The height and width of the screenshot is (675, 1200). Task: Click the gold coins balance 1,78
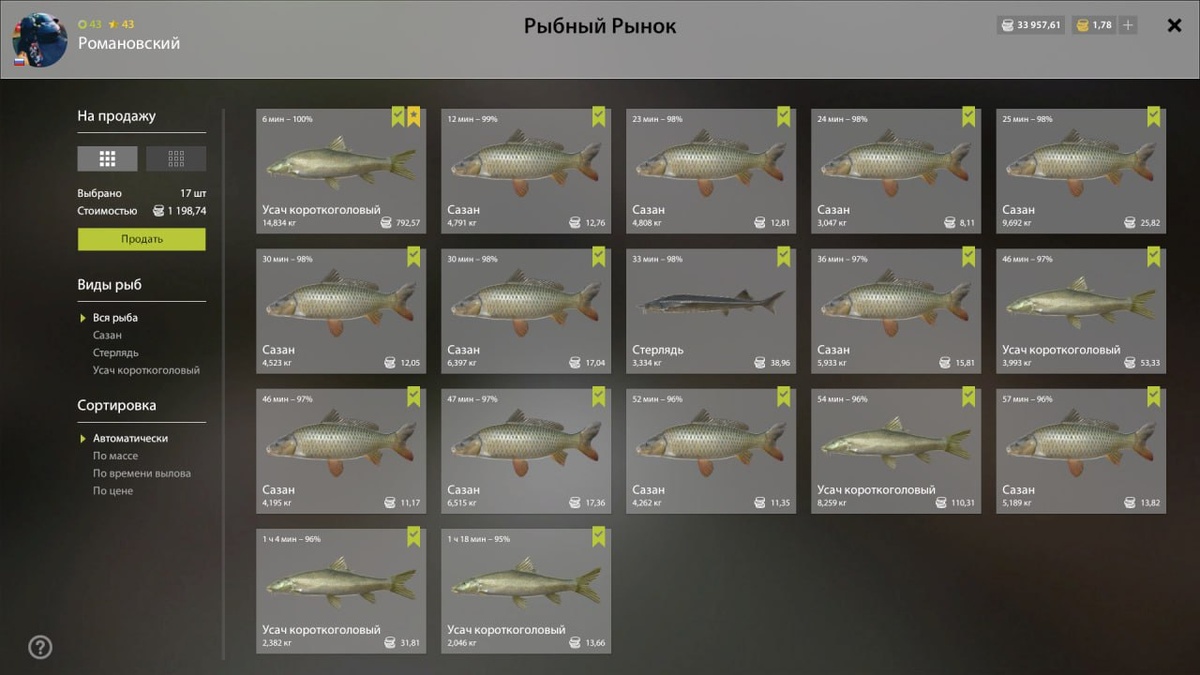[1094, 25]
